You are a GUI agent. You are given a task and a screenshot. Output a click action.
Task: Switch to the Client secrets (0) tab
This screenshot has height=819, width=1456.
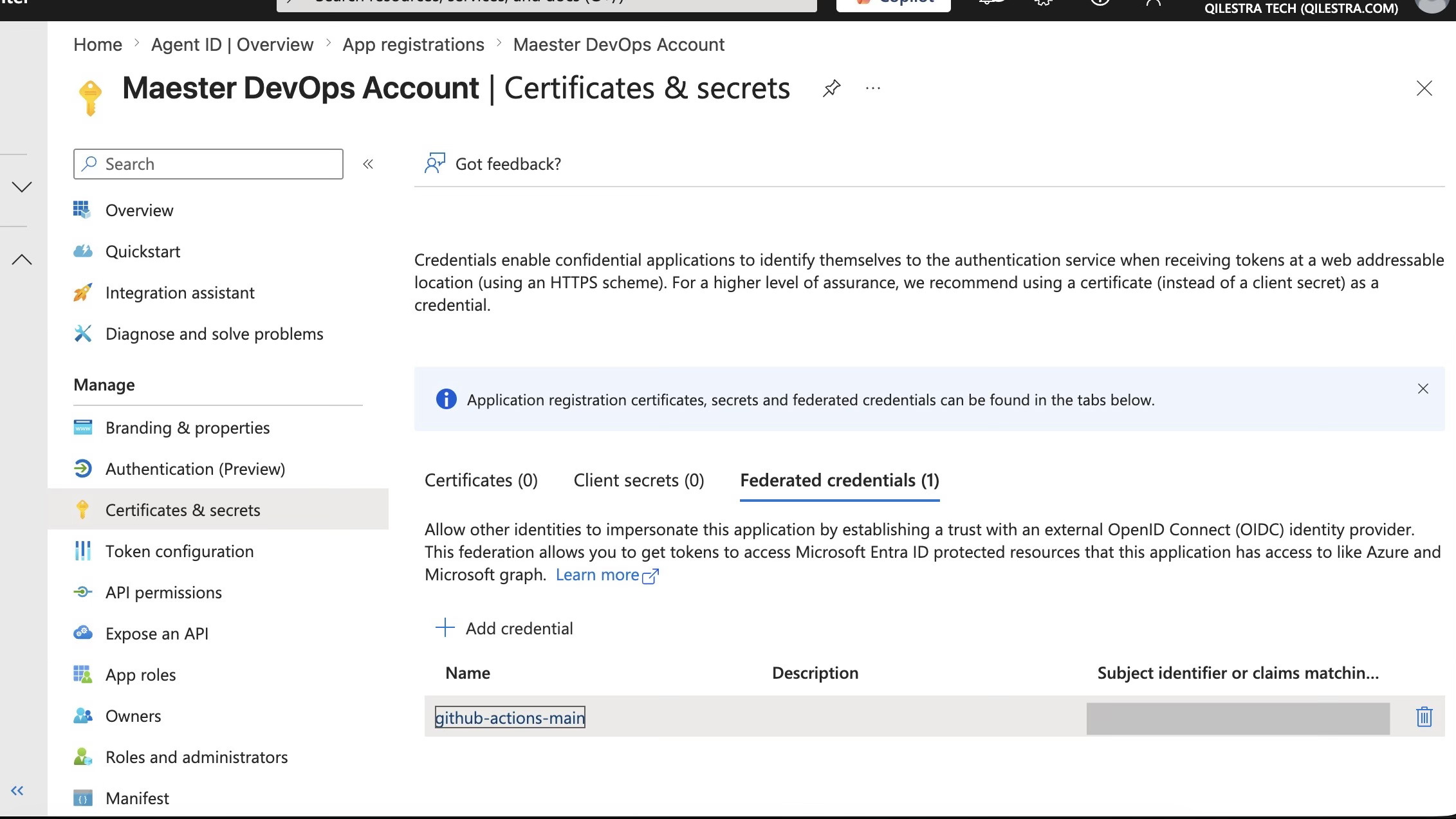639,481
